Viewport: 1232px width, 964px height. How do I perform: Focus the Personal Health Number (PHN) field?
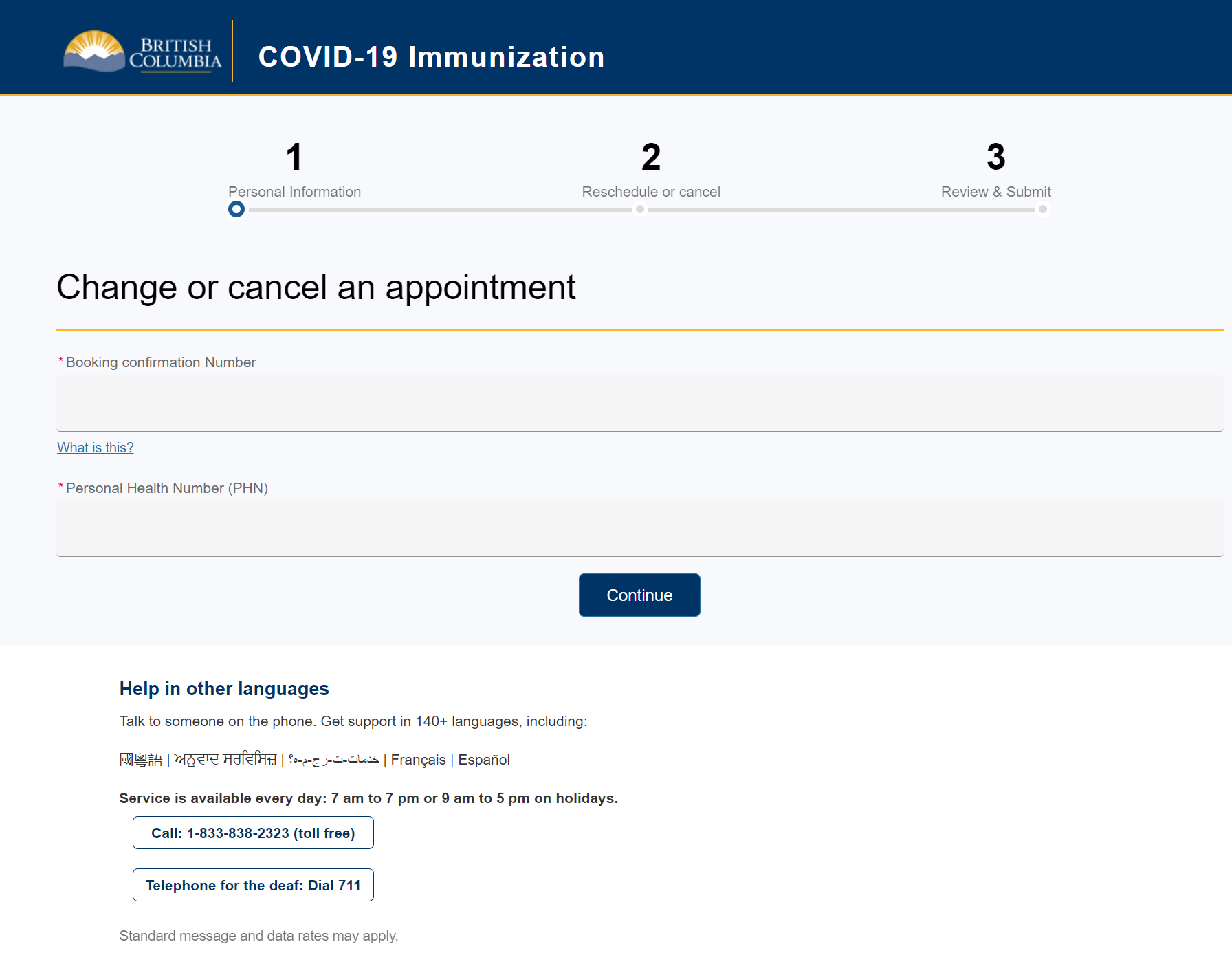click(x=639, y=528)
